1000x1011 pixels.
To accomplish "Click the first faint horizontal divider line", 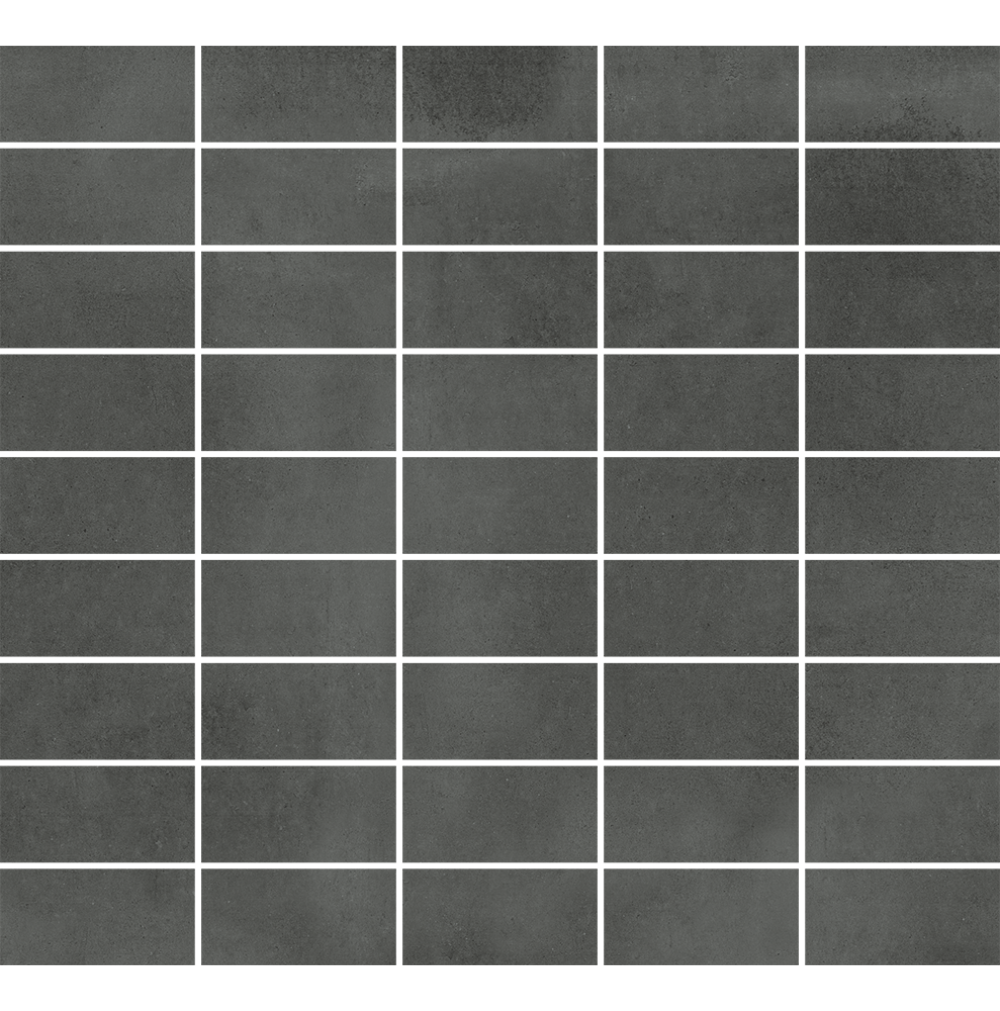I will coord(500,145).
